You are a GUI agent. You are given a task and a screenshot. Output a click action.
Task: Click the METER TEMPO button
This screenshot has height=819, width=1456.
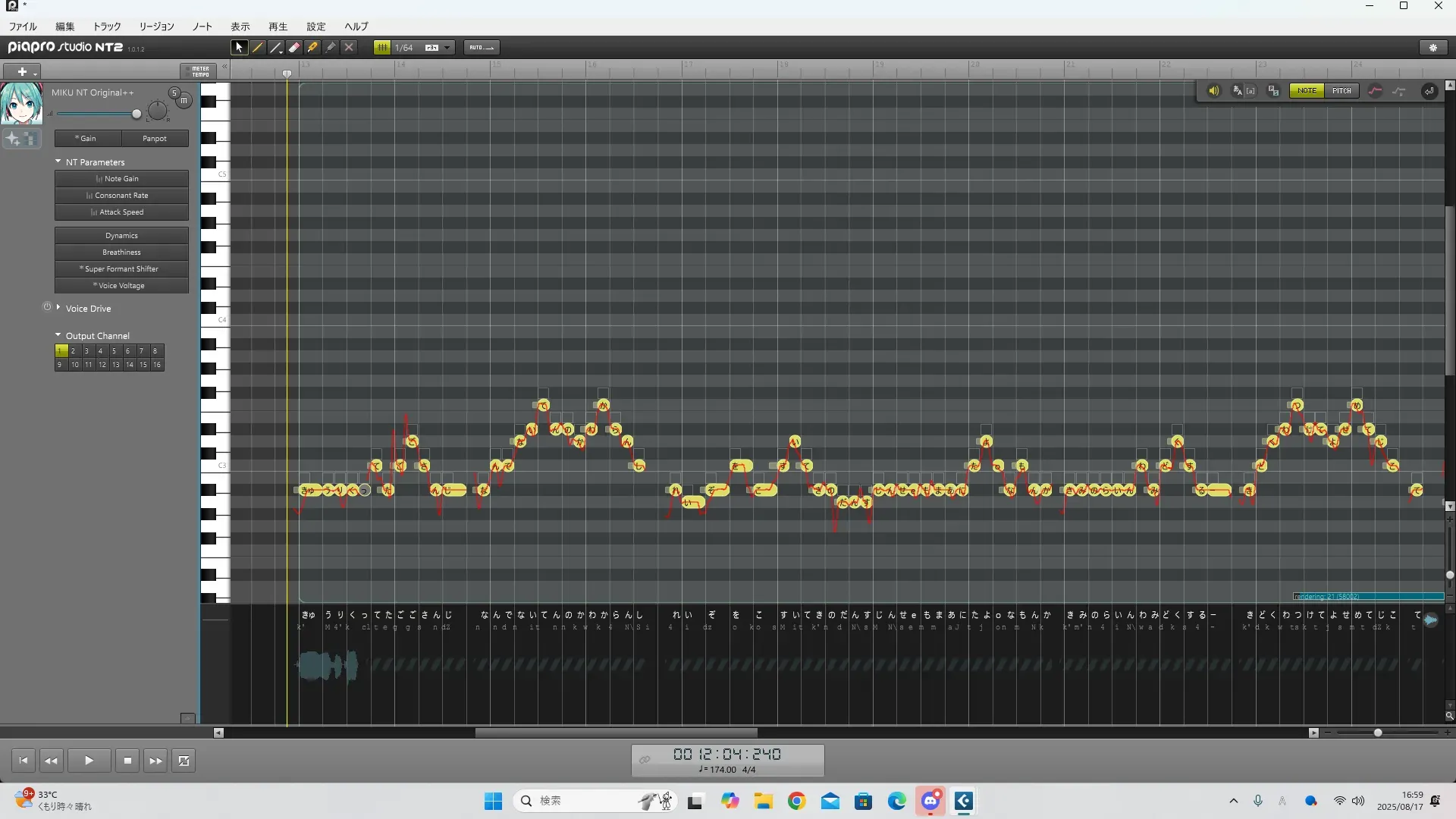click(x=199, y=71)
